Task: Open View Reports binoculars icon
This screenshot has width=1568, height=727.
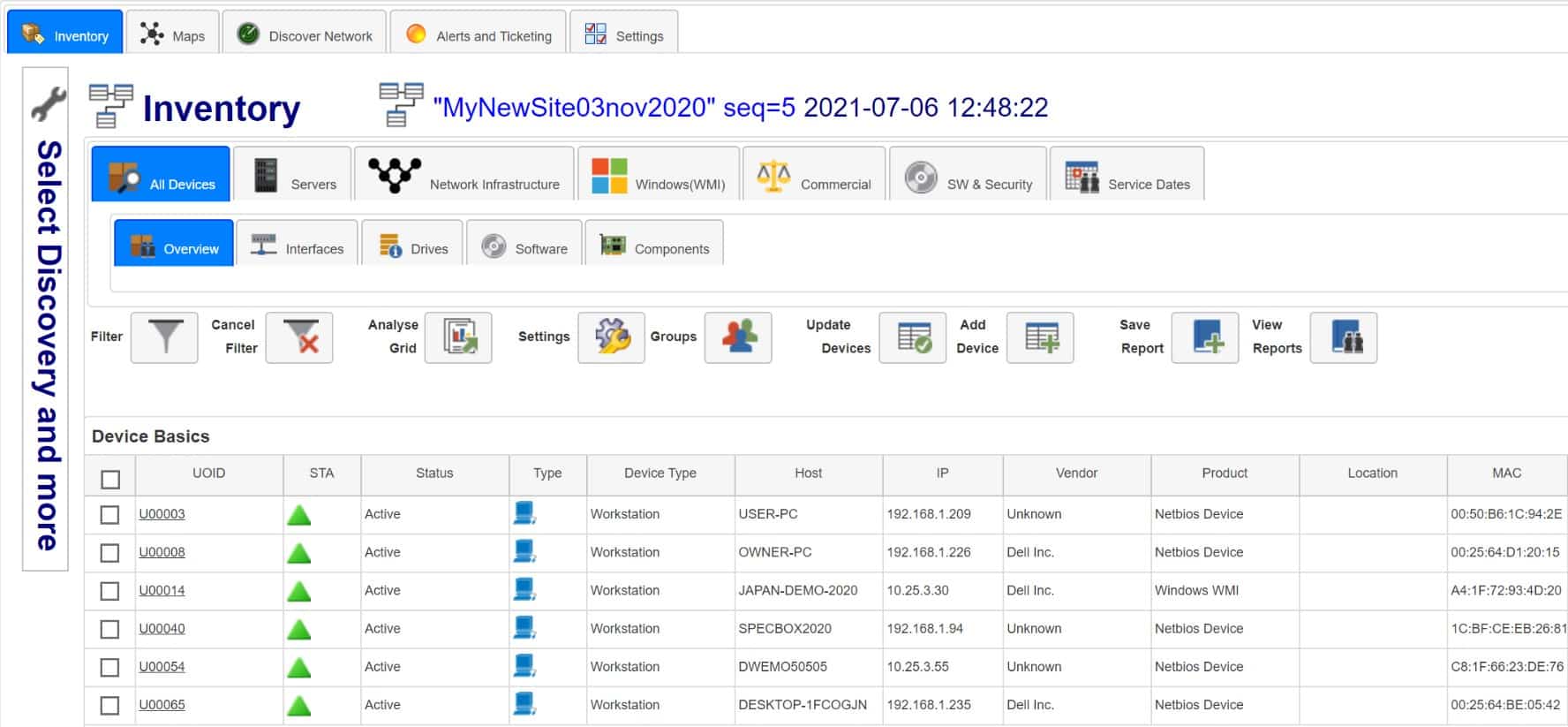Action: coord(1344,337)
